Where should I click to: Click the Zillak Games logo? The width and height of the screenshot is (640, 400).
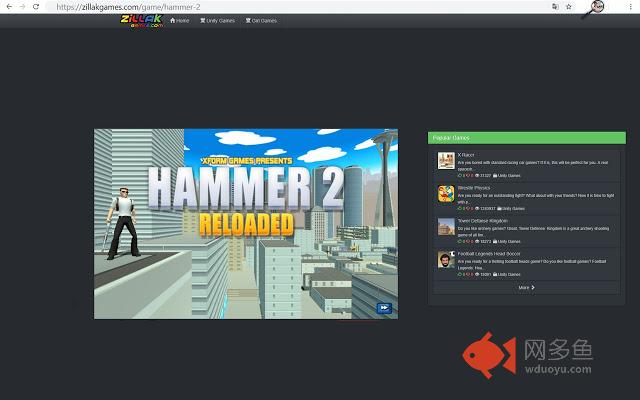coord(142,20)
